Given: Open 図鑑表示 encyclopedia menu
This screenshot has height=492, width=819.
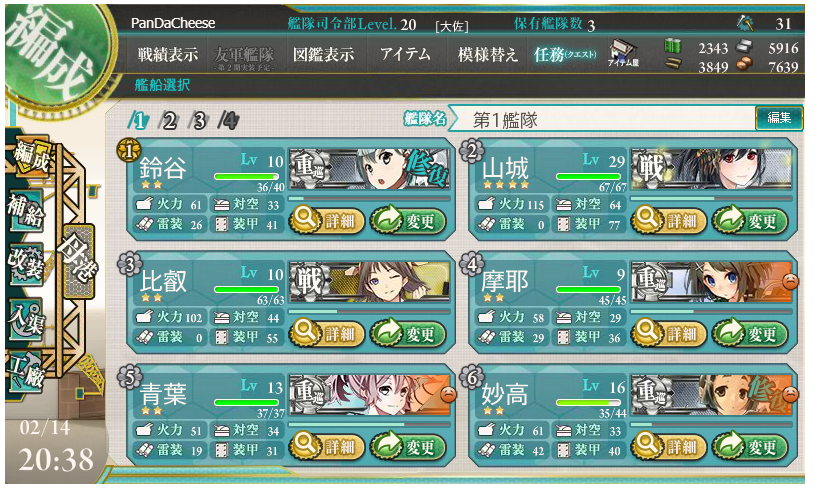Looking at the screenshot, I should pyautogui.click(x=323, y=54).
